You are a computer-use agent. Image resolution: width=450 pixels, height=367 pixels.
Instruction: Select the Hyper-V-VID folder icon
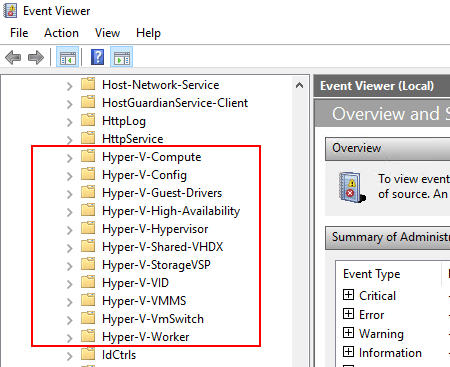[x=88, y=282]
